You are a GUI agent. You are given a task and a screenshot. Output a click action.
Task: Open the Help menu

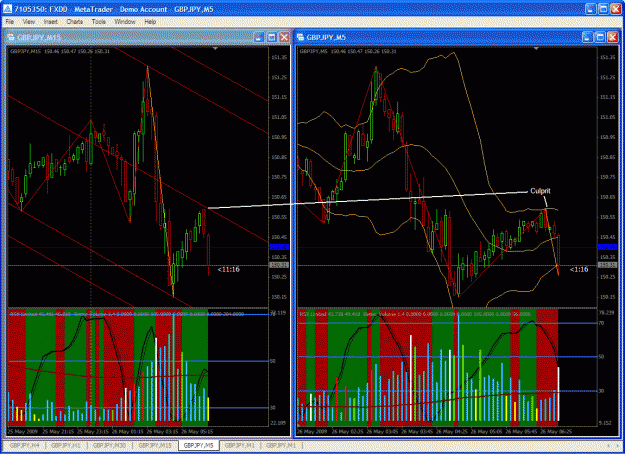[x=150, y=22]
